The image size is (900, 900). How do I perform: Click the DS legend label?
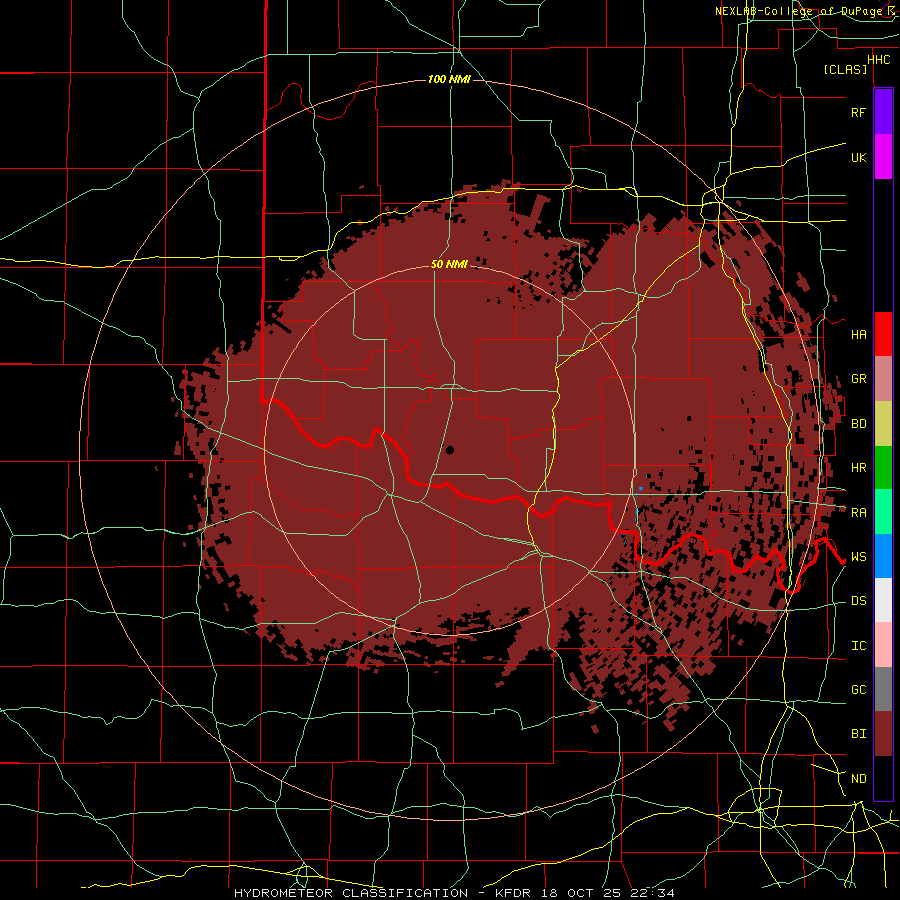(x=858, y=601)
